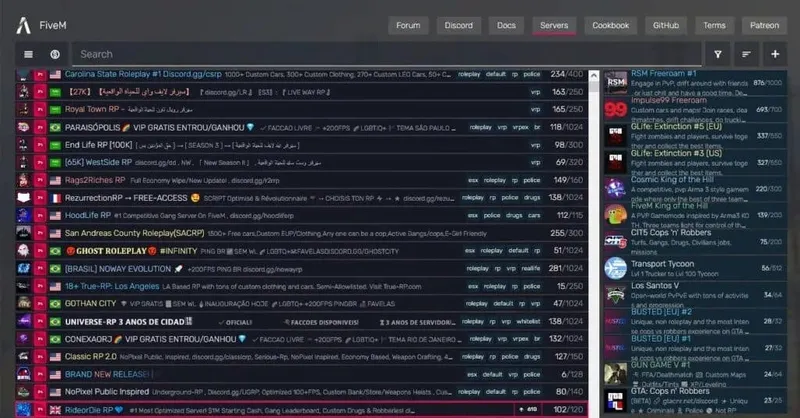Click the RSM Freeroam server thumbnail
This screenshot has height=418, width=800.
click(615, 82)
